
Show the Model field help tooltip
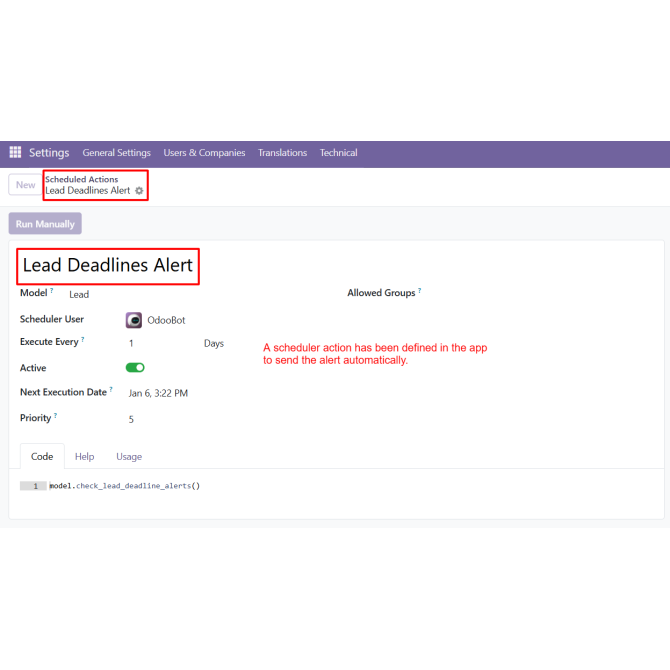[x=52, y=291]
